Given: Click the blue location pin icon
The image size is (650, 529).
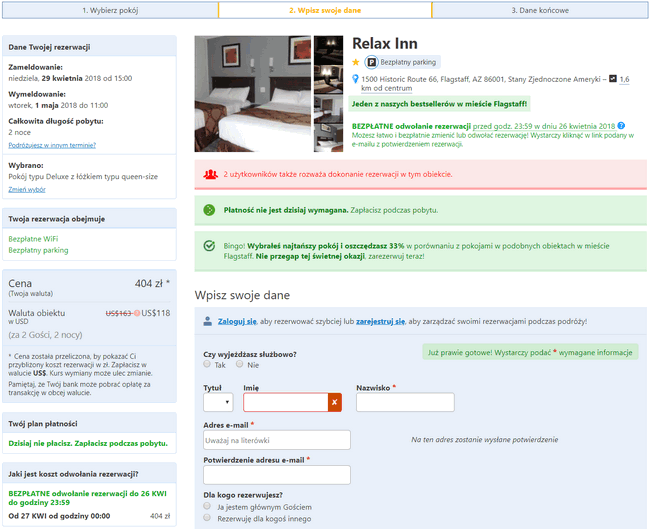Looking at the screenshot, I should click(x=355, y=79).
